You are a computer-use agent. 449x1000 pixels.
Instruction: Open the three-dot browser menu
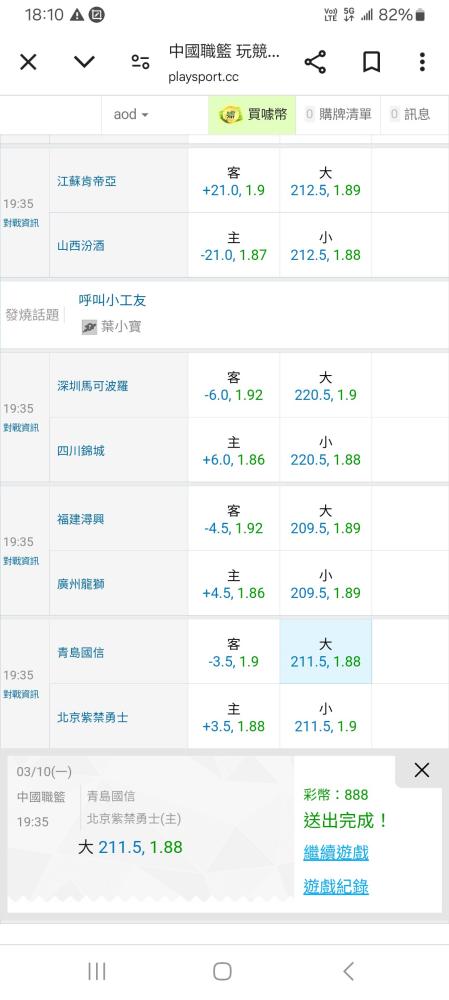[422, 62]
